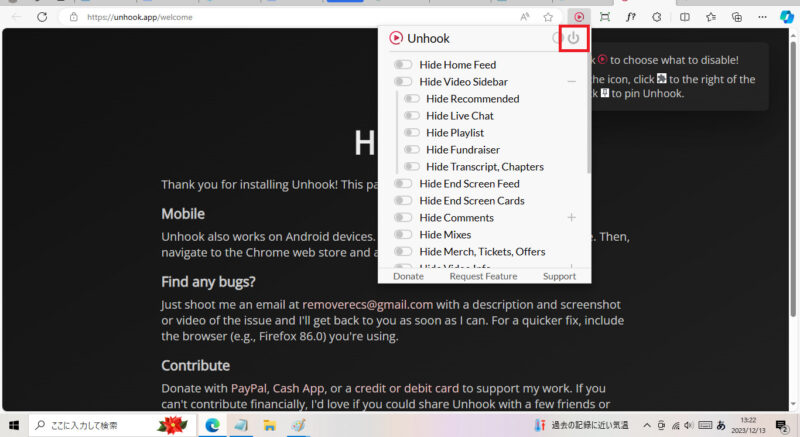Open File Explorer from the taskbar
The image size is (800, 437).
click(269, 425)
